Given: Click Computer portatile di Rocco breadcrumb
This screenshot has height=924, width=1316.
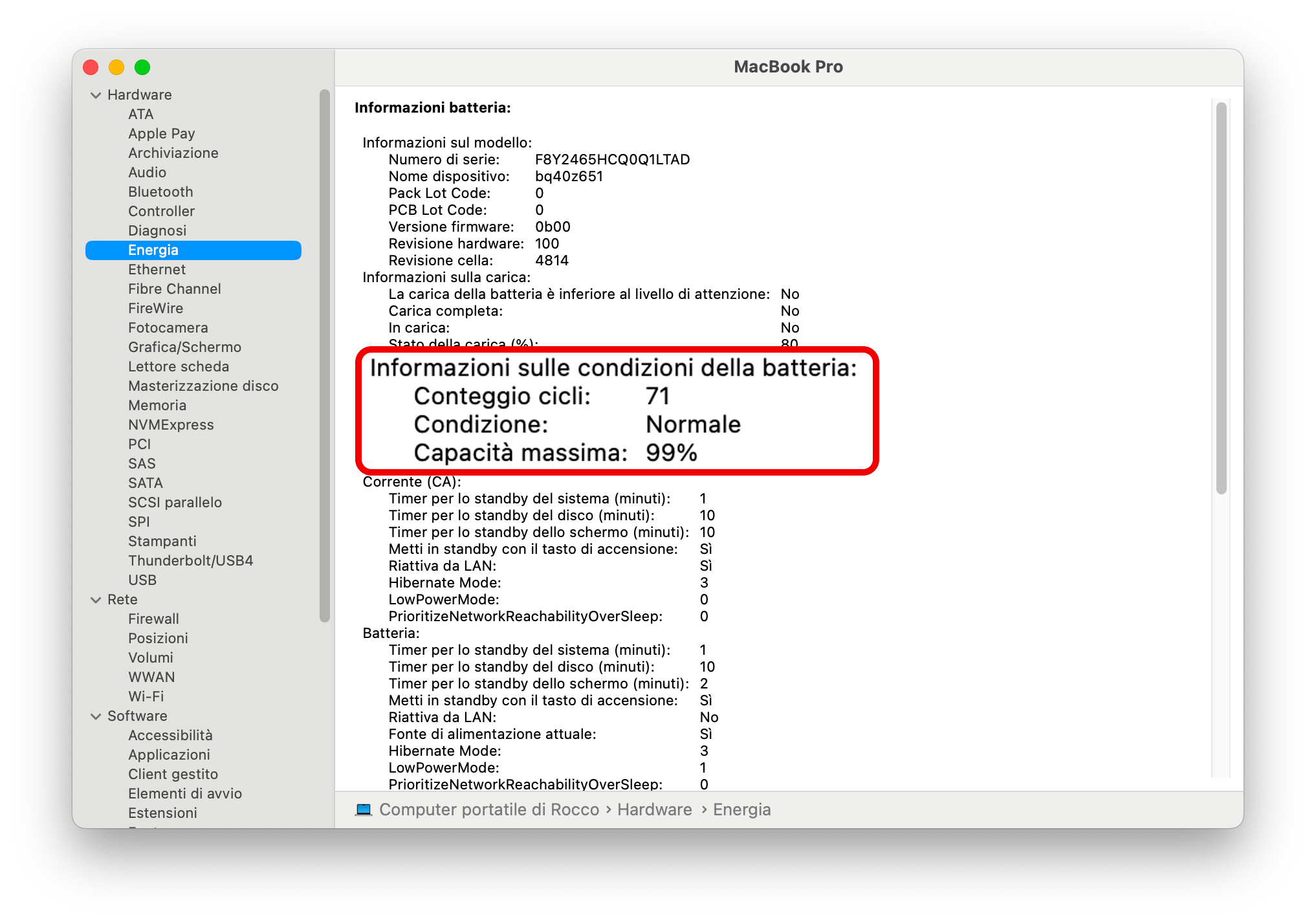Looking at the screenshot, I should 489,810.
